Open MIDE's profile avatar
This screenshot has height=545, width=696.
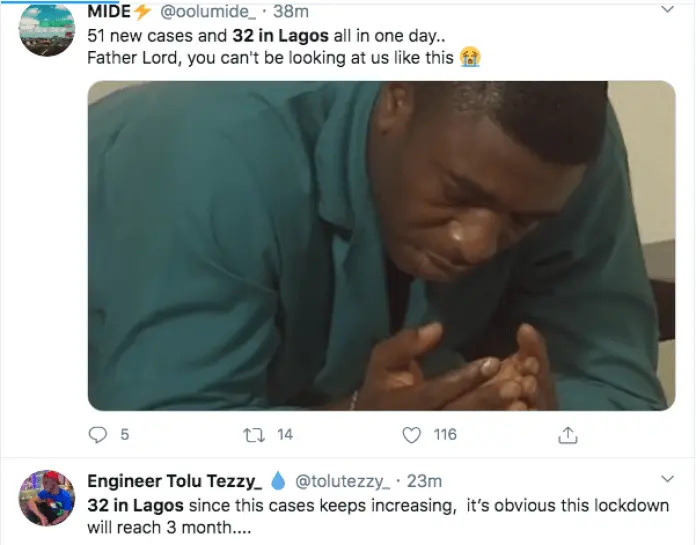click(x=47, y=30)
